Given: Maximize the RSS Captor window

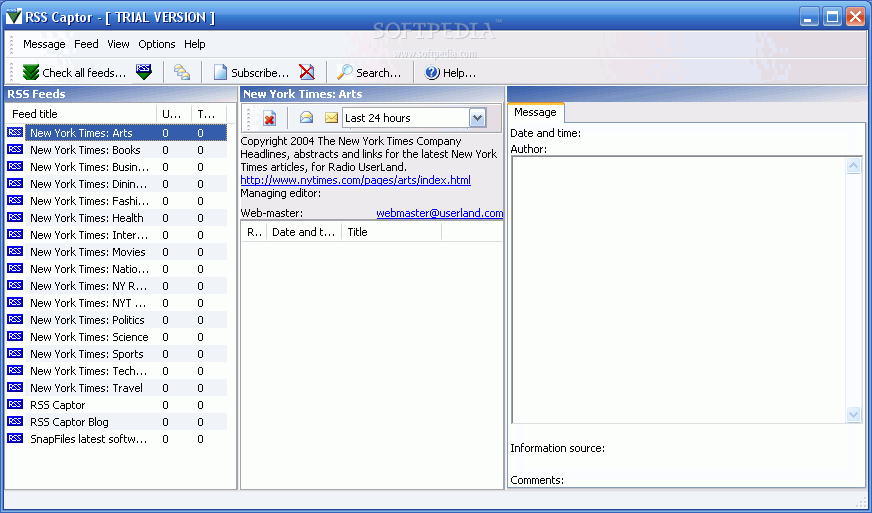Looking at the screenshot, I should point(833,17).
